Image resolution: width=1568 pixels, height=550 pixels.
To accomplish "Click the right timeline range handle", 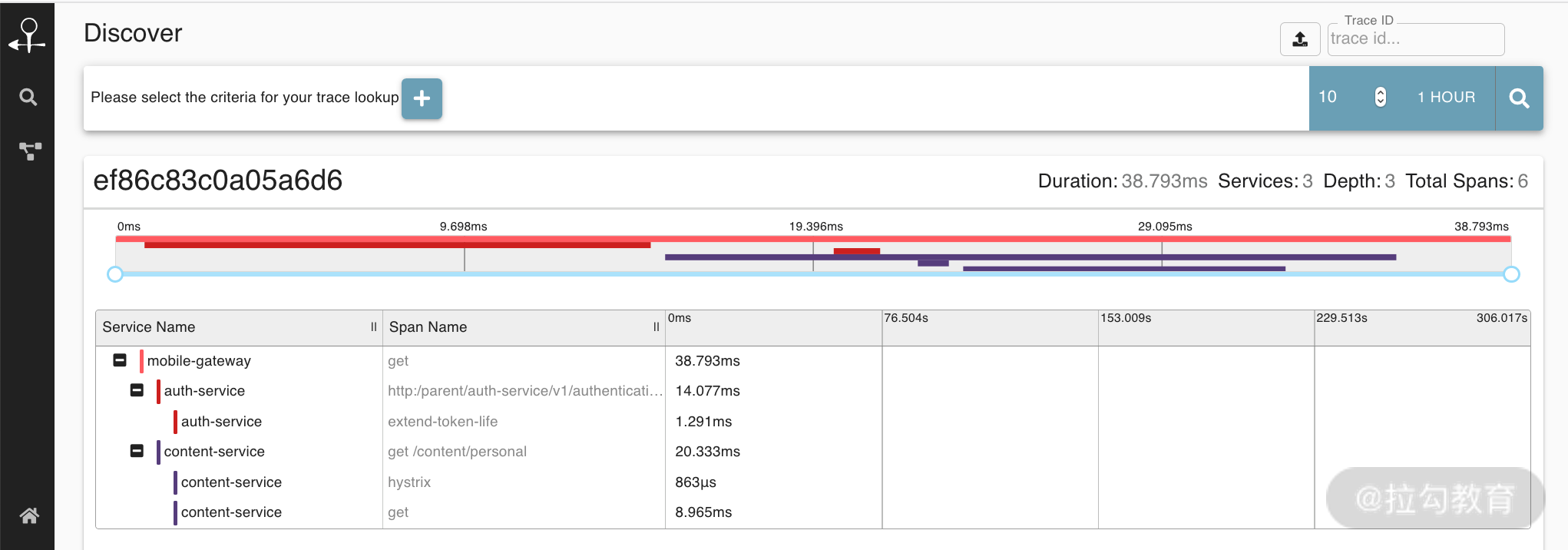I will tap(1510, 274).
